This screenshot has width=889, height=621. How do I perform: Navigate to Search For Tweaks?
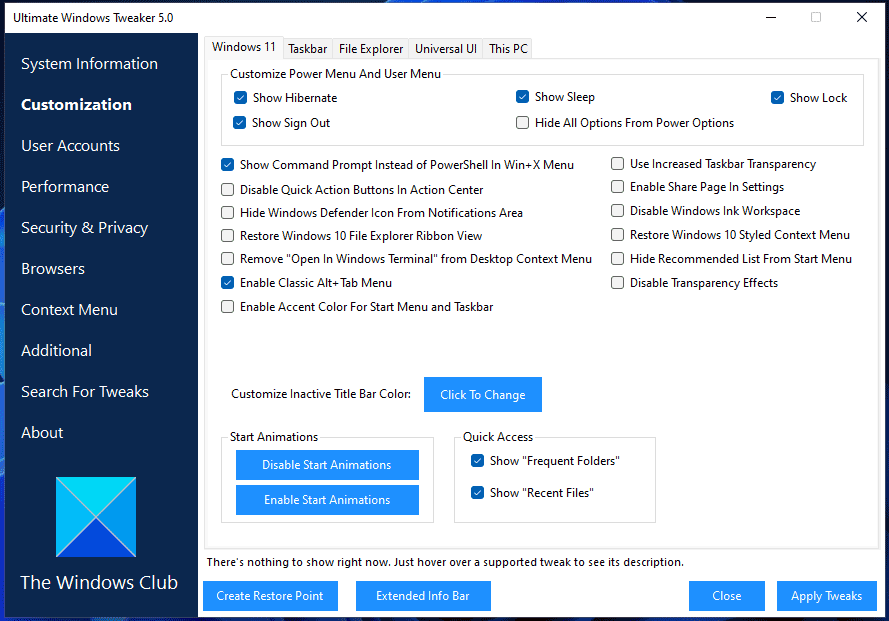pyautogui.click(x=86, y=391)
